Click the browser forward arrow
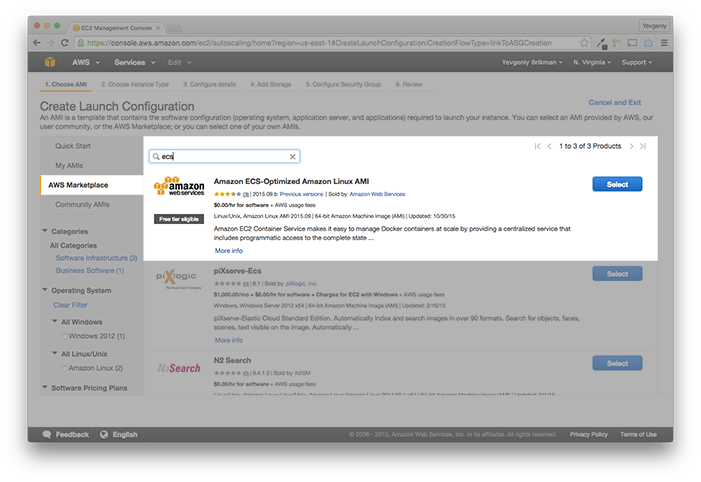701x482 pixels. (51, 43)
